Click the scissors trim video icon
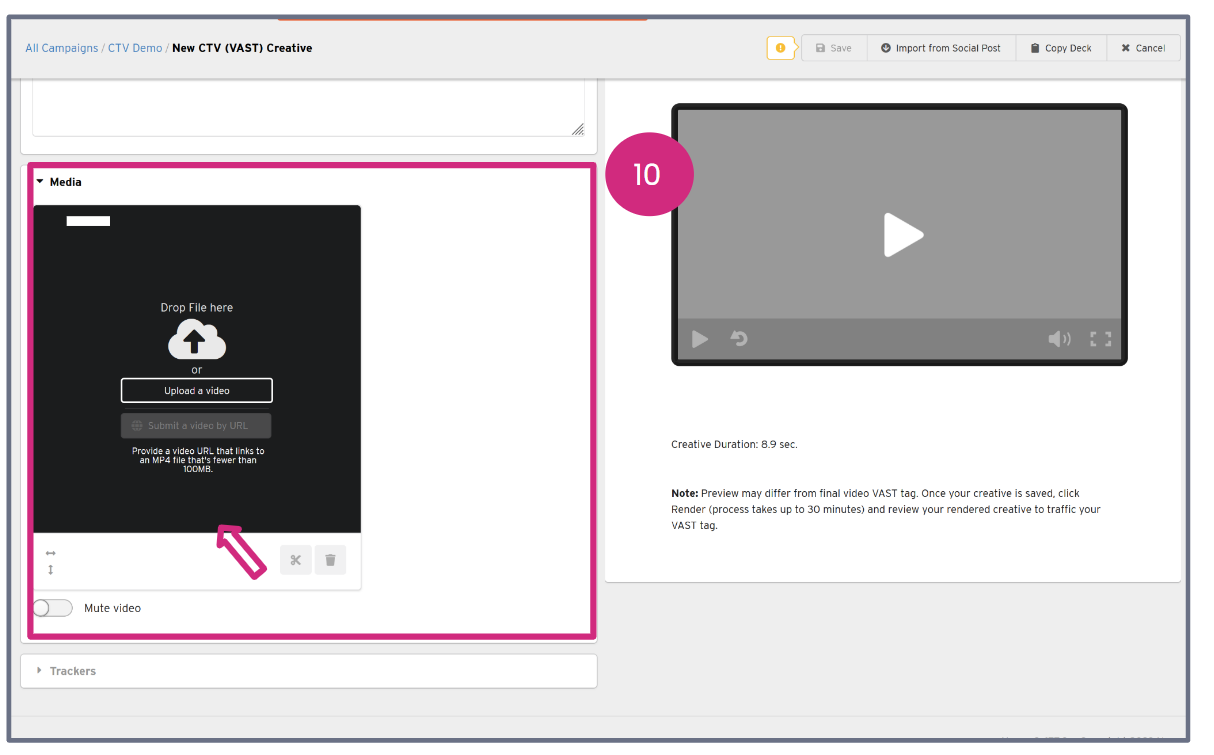Screen dimensions: 1214x755 tap(296, 560)
